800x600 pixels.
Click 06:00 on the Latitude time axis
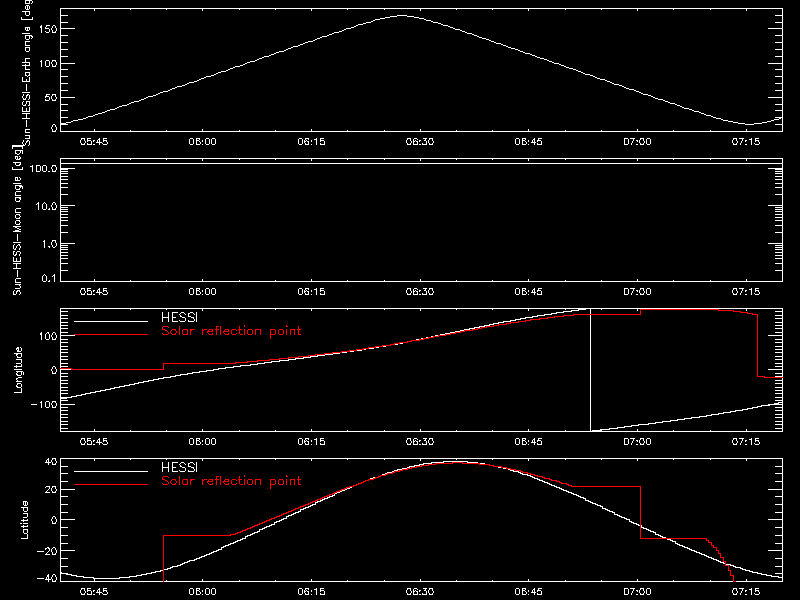tap(203, 592)
